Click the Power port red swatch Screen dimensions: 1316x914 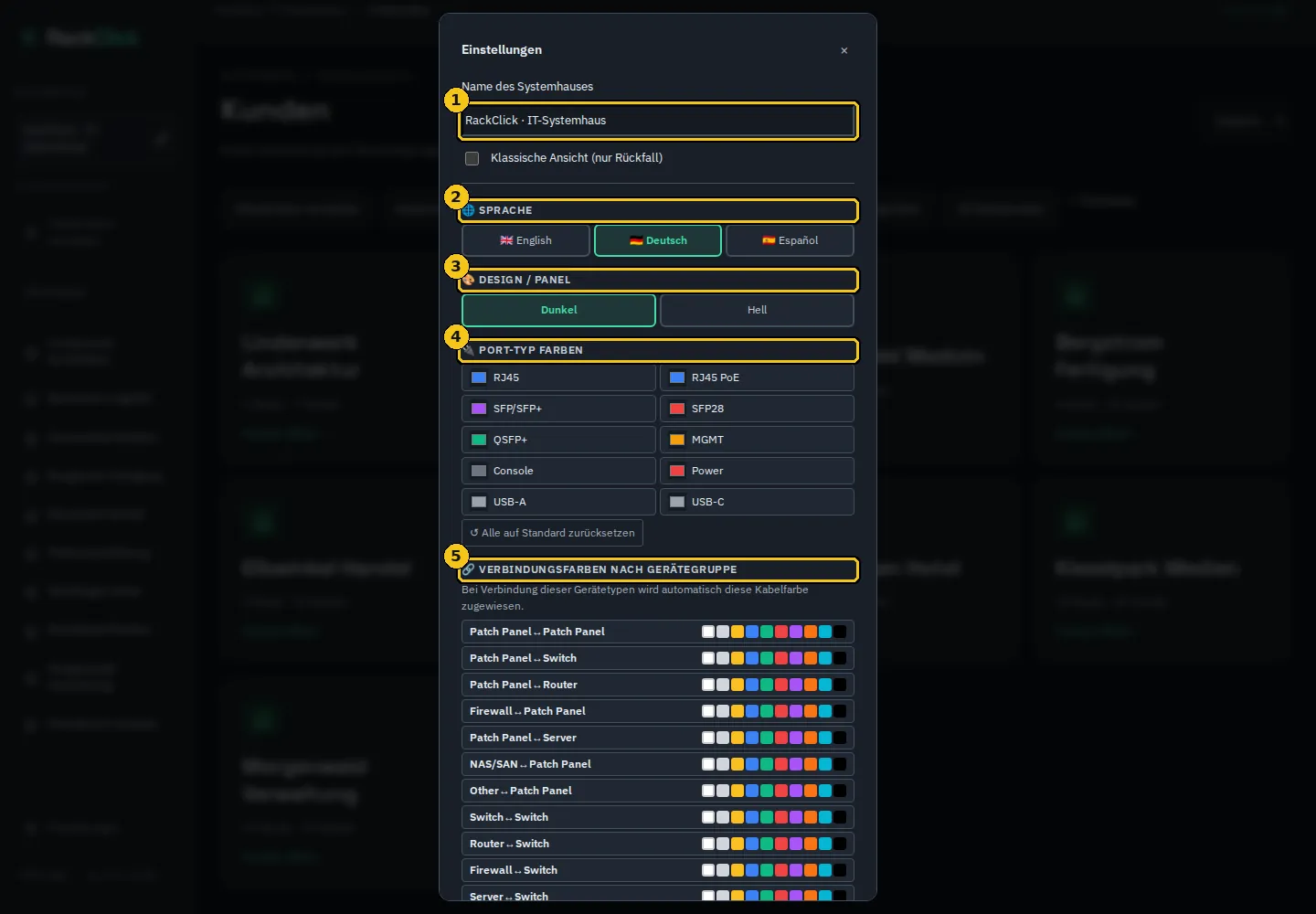pos(677,471)
